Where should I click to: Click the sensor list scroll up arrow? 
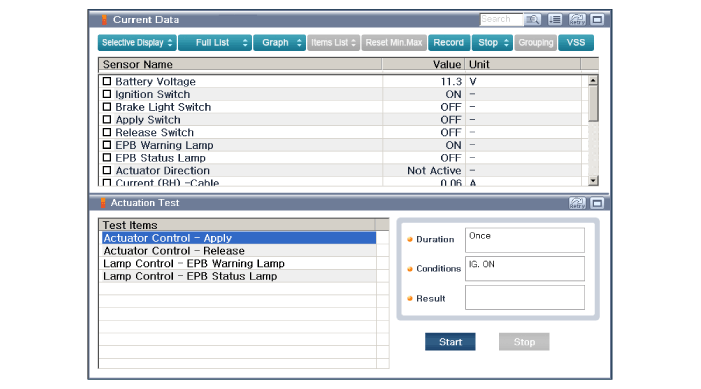tap(593, 80)
